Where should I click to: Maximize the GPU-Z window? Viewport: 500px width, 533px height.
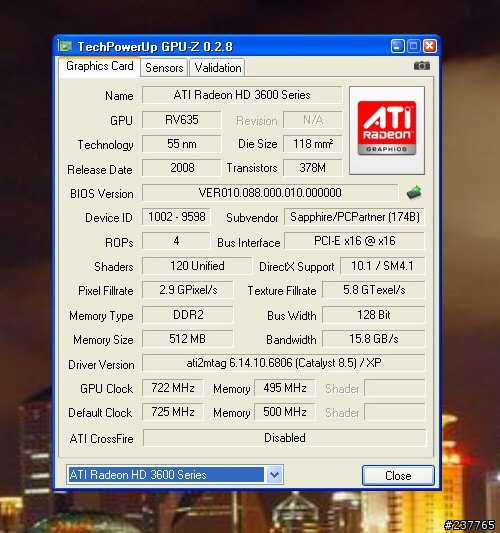[x=414, y=46]
